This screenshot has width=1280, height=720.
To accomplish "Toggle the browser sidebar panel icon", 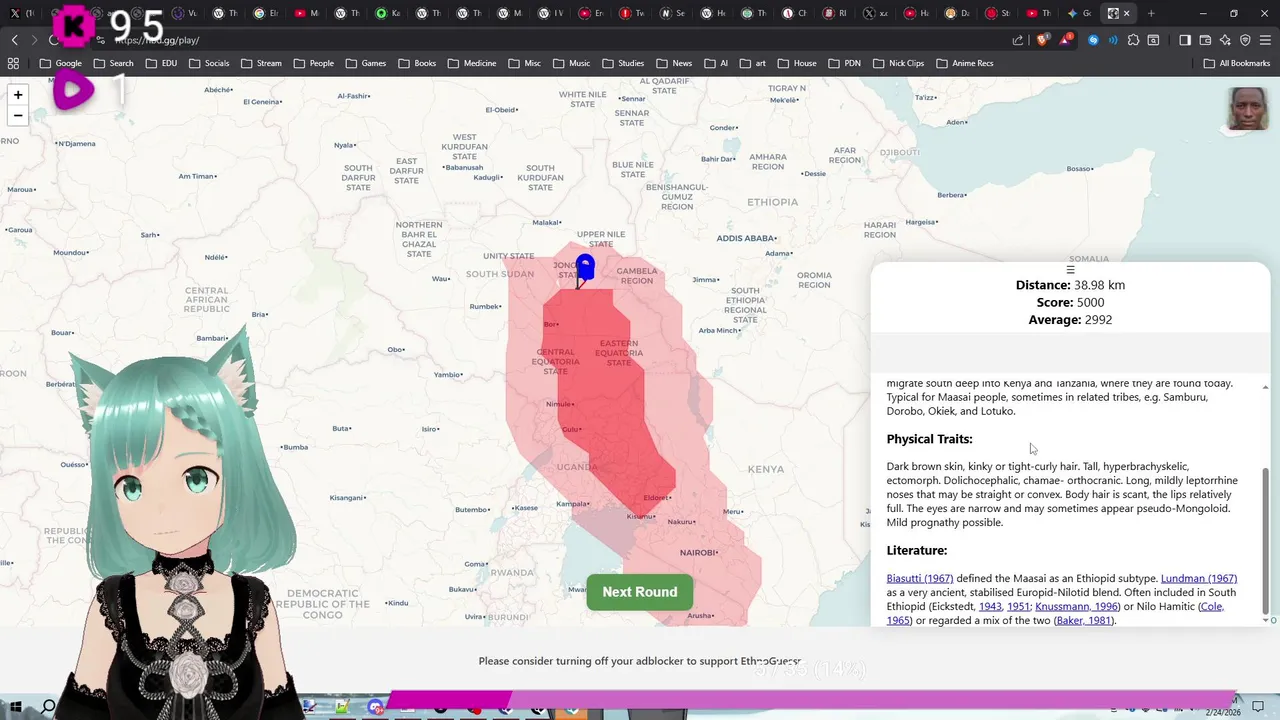I will (1185, 40).
